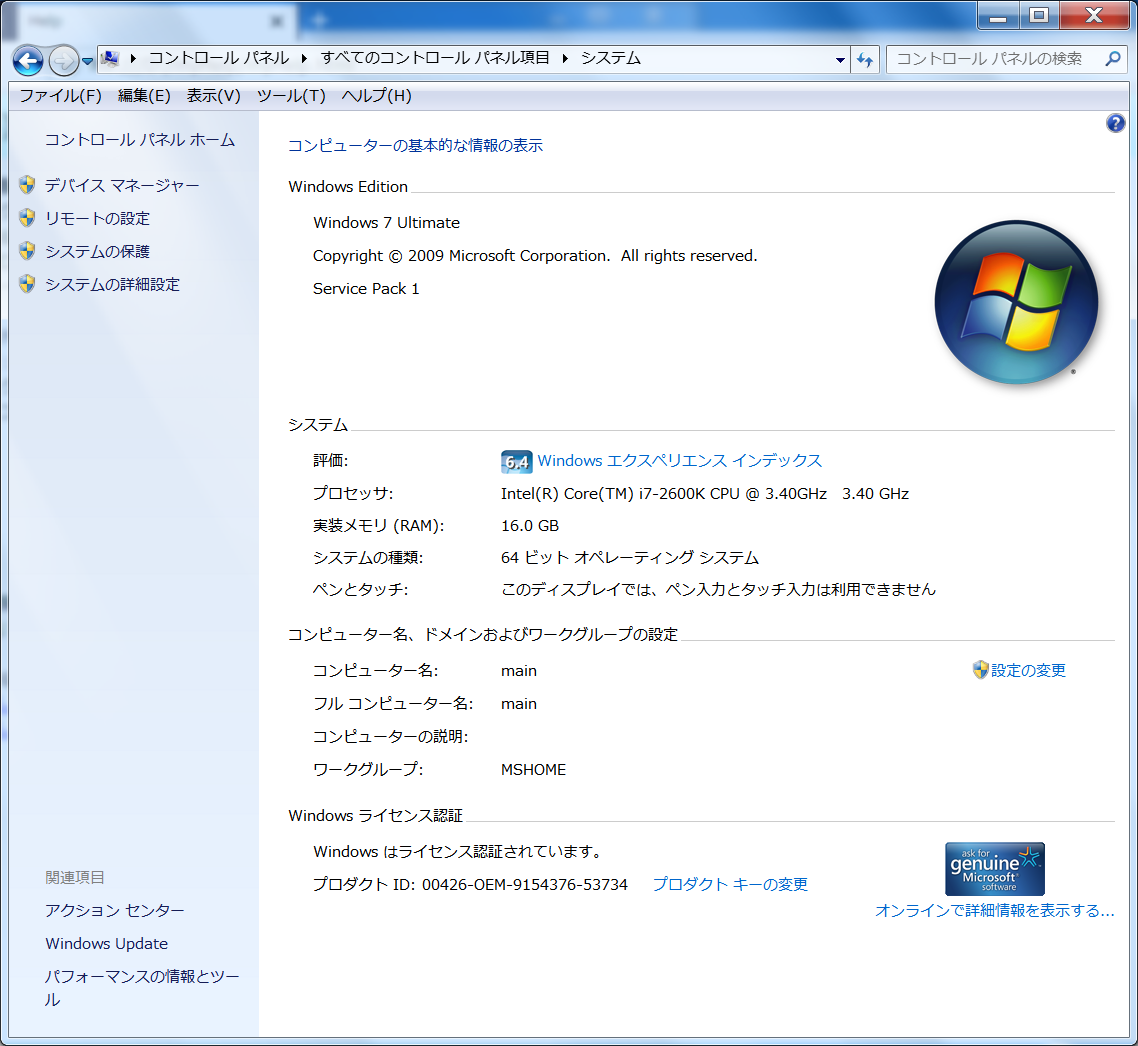Click the Refresh button beside address bar
Viewport: 1138px width, 1046px height.
point(864,60)
